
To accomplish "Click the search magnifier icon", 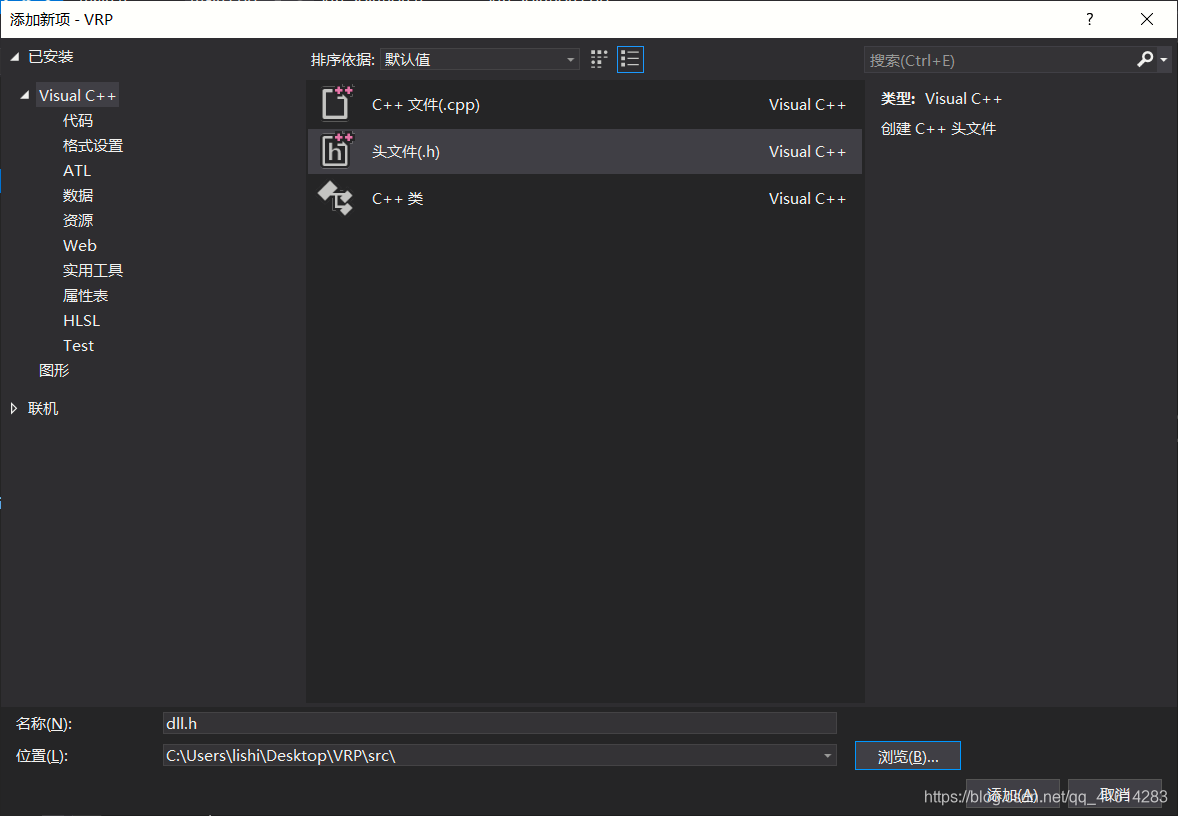I will (x=1145, y=59).
